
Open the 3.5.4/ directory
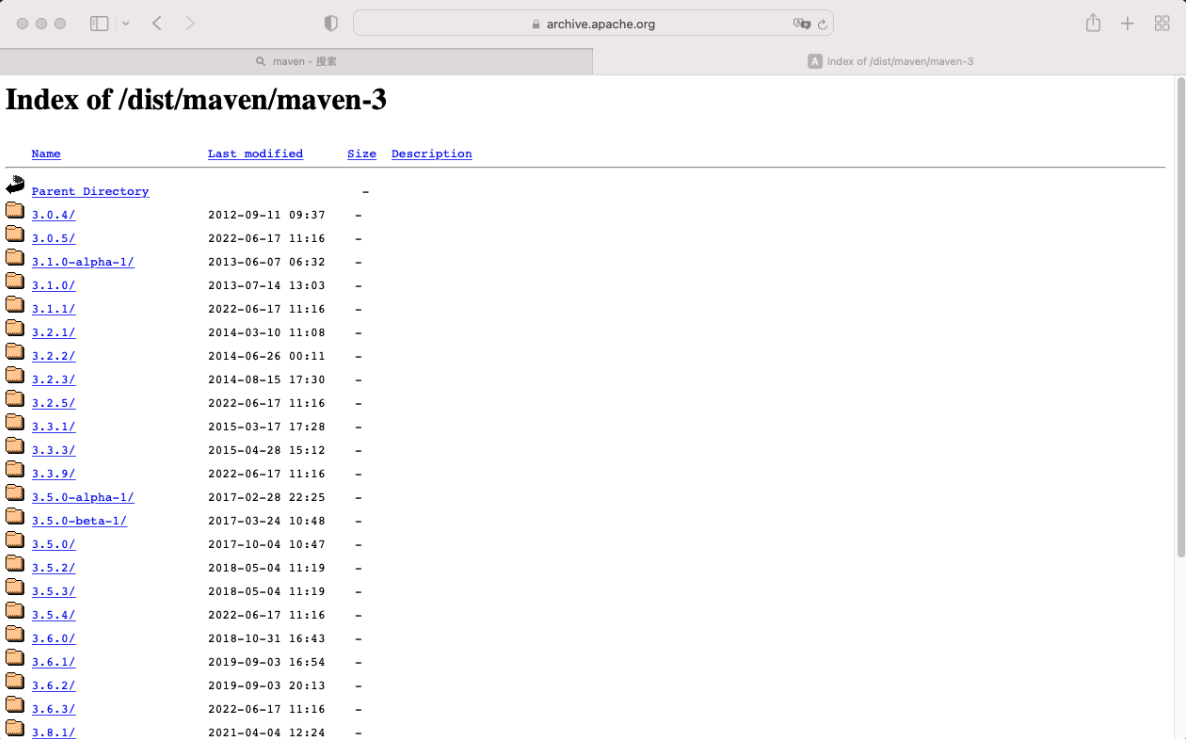click(53, 615)
